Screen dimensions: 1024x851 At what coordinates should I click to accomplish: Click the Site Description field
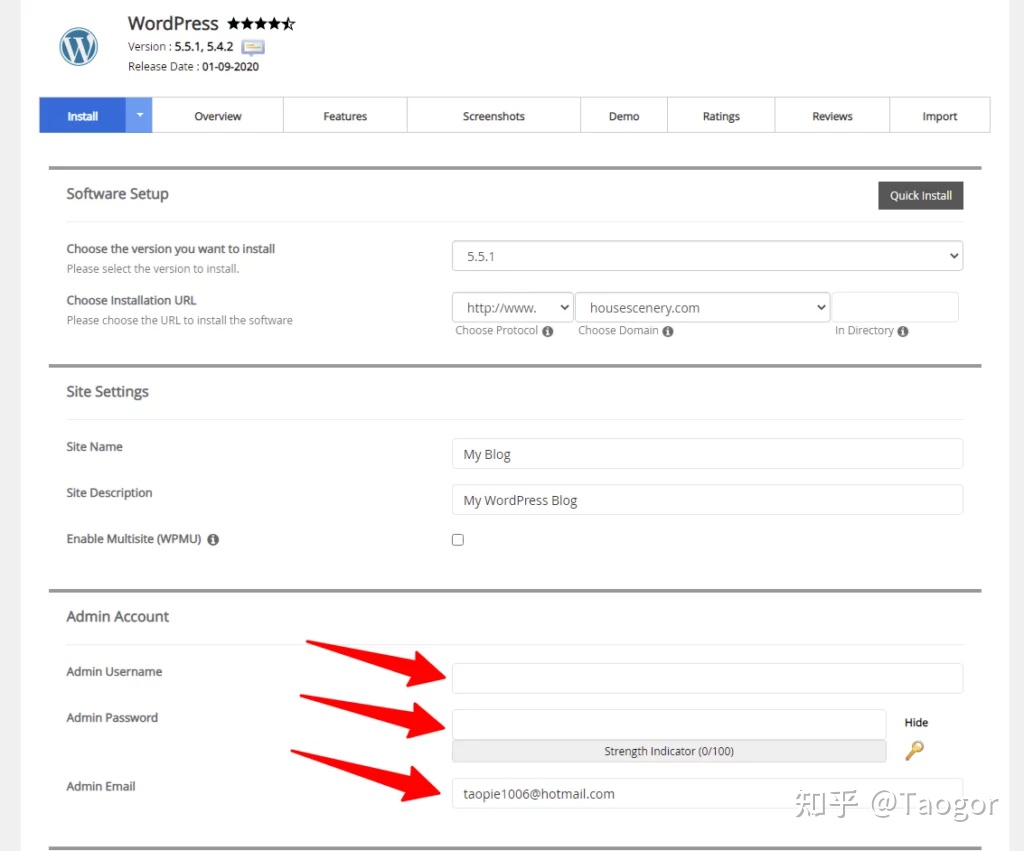pyautogui.click(x=707, y=500)
